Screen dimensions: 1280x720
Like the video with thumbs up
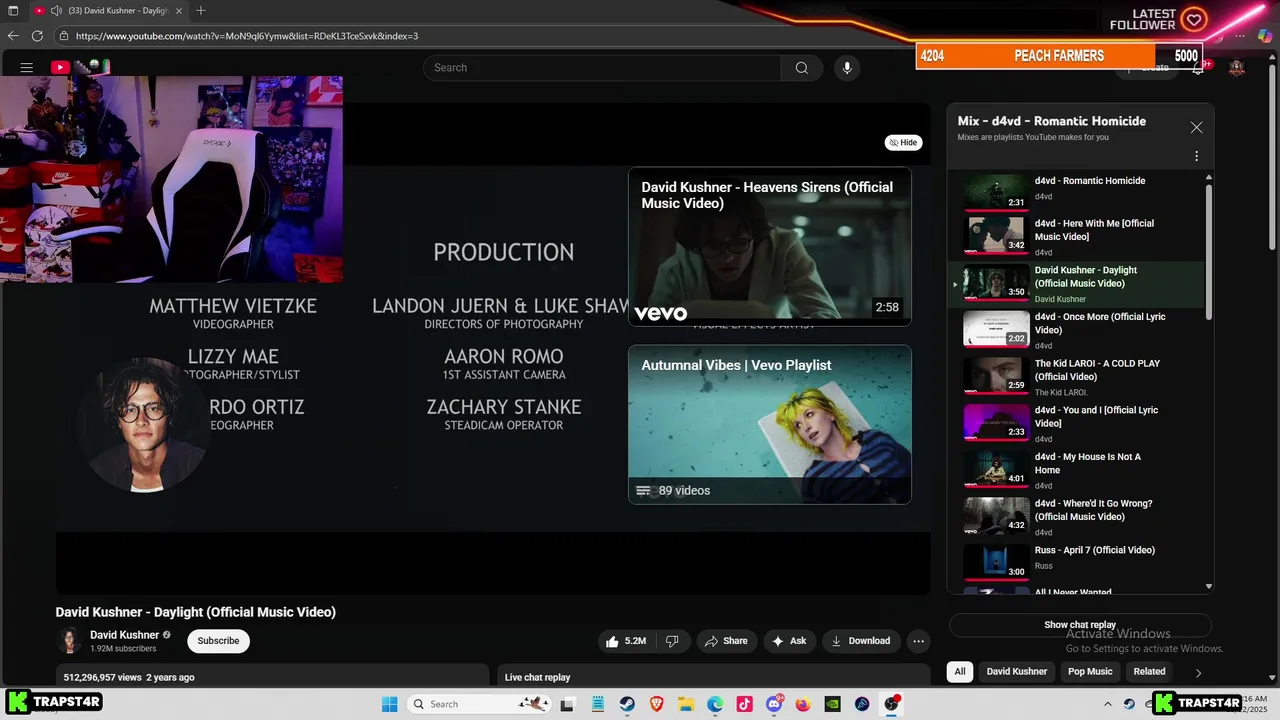pyautogui.click(x=625, y=641)
